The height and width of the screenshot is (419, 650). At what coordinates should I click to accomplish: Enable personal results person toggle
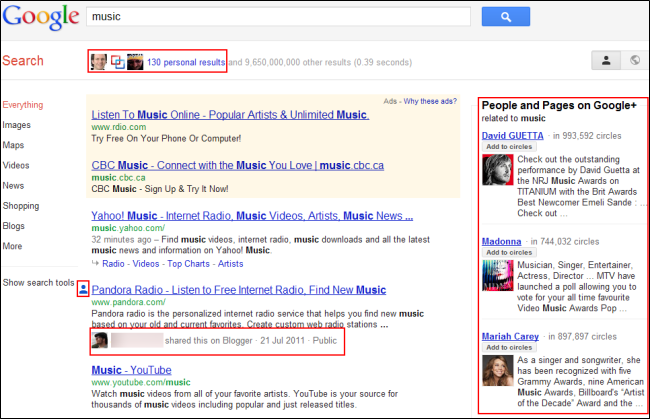(x=606, y=61)
